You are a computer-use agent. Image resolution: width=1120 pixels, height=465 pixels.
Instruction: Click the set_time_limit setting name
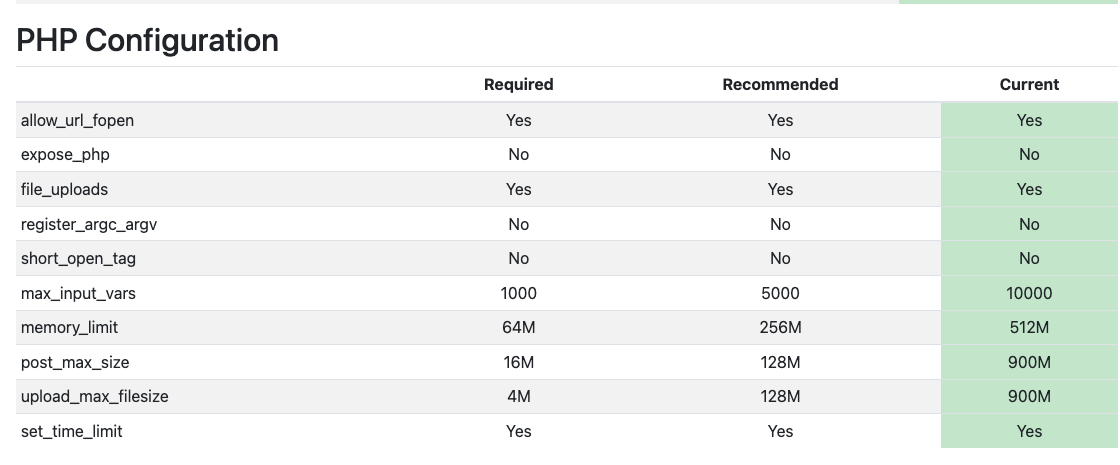click(x=72, y=432)
